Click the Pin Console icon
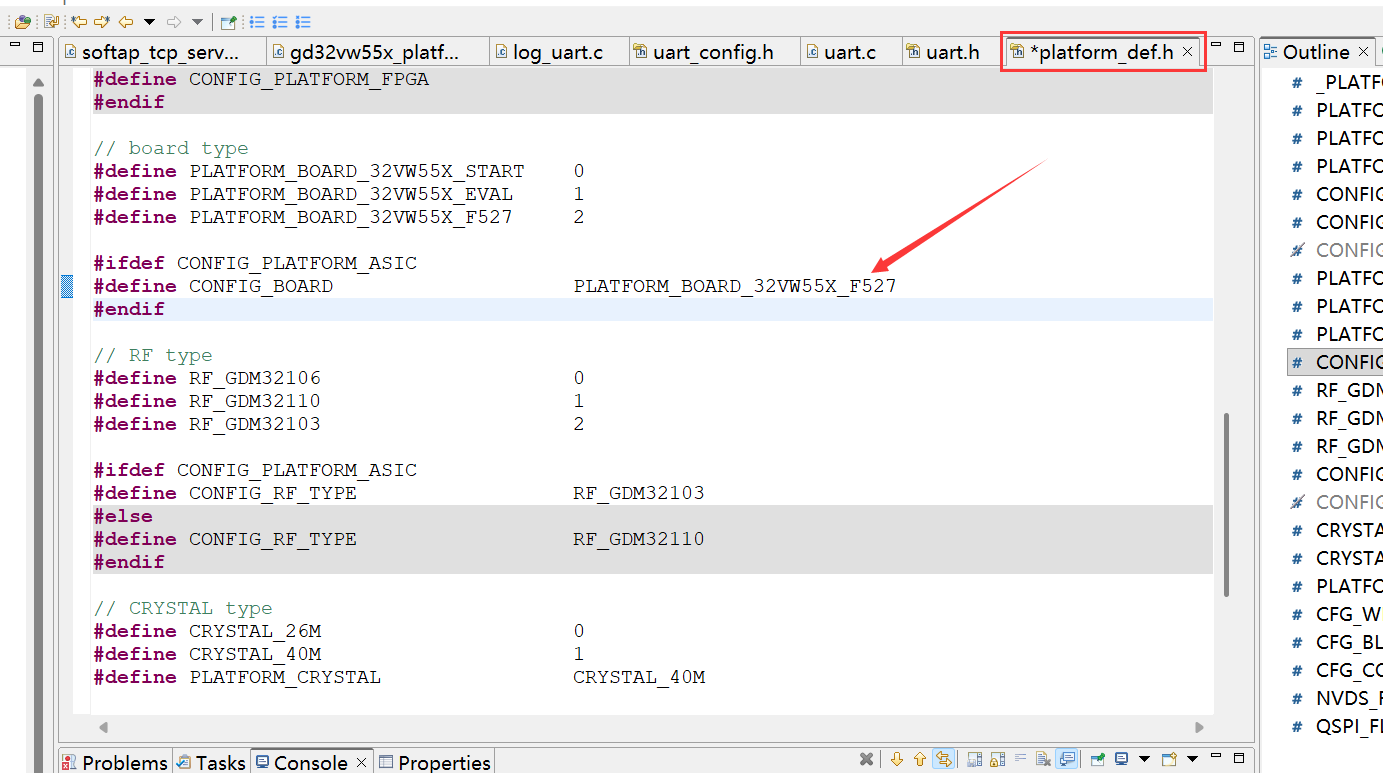The width and height of the screenshot is (1383, 773). 1097,760
